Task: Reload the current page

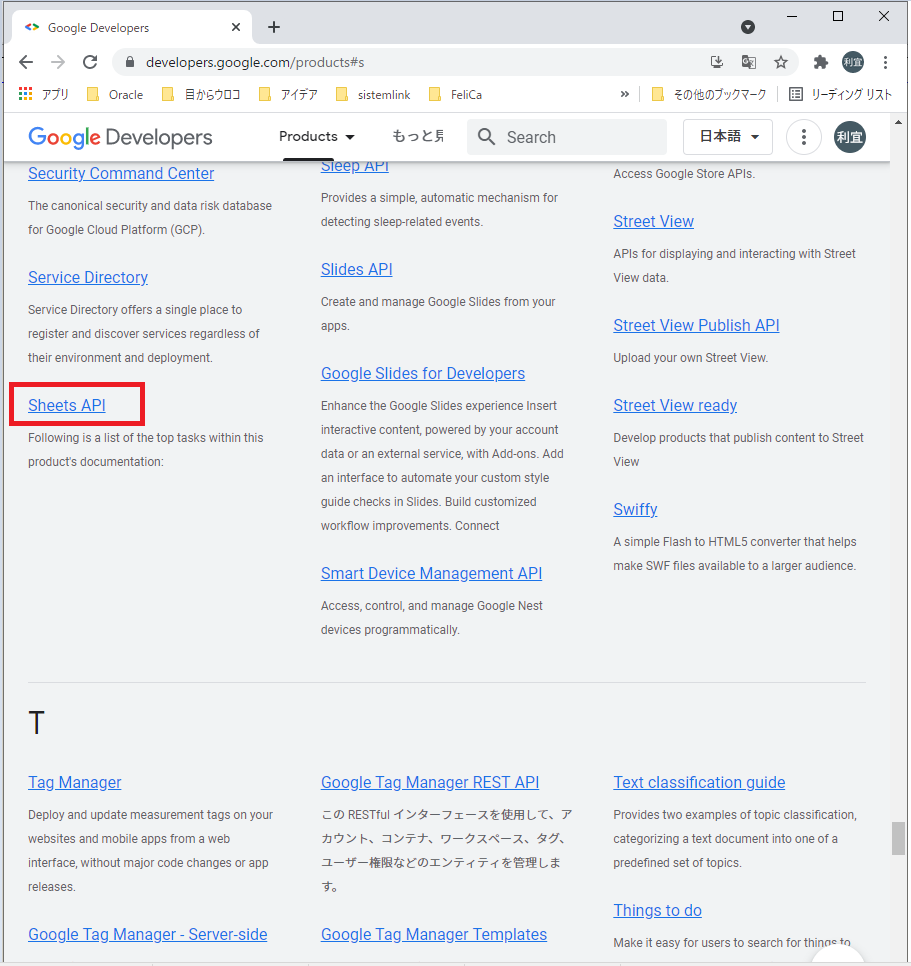Action: pyautogui.click(x=89, y=61)
